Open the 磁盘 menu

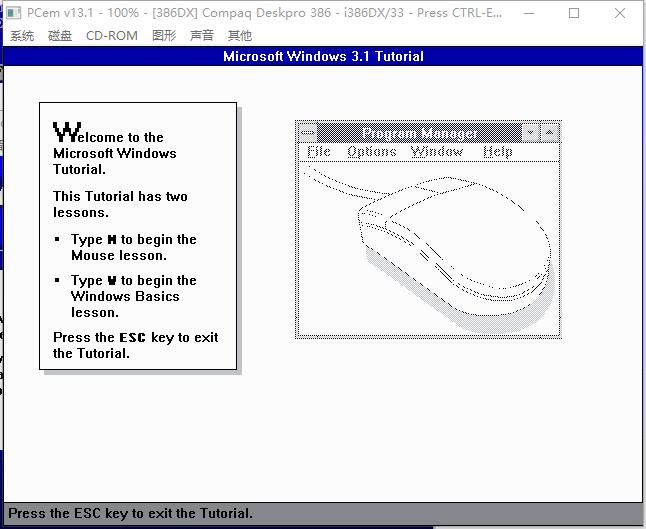(x=60, y=36)
